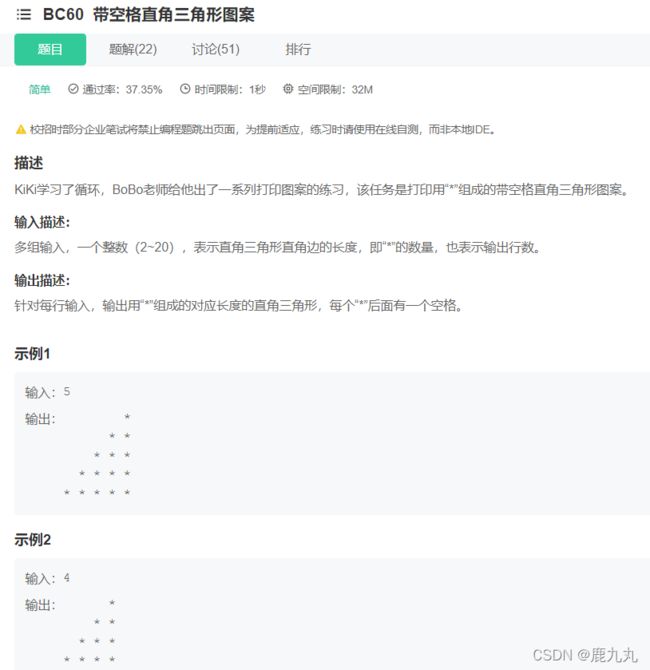Open the 讨论(51) discussion tab
The image size is (650, 670).
point(215,49)
